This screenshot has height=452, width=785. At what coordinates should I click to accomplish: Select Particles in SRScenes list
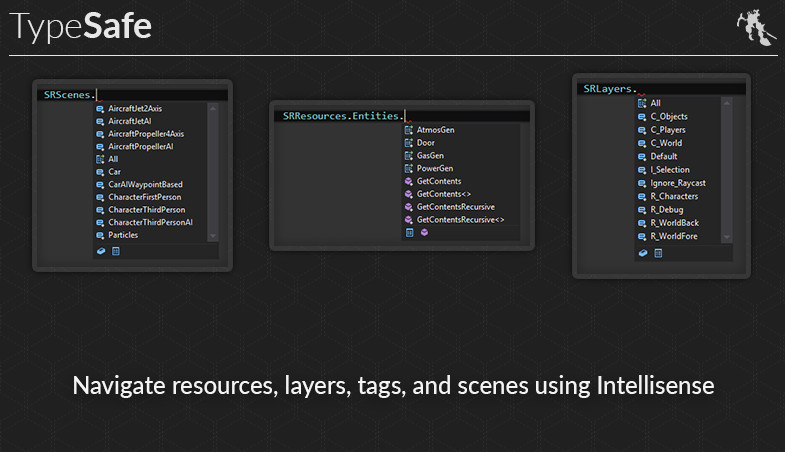click(x=123, y=235)
